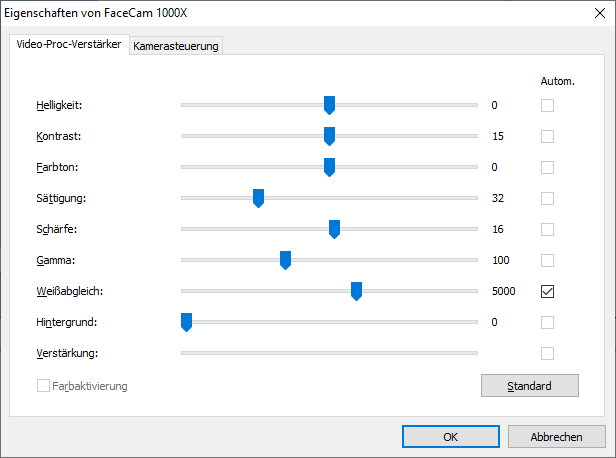The width and height of the screenshot is (616, 458).
Task: Enable the Farbaktivierung checkbox
Action: pos(43,385)
